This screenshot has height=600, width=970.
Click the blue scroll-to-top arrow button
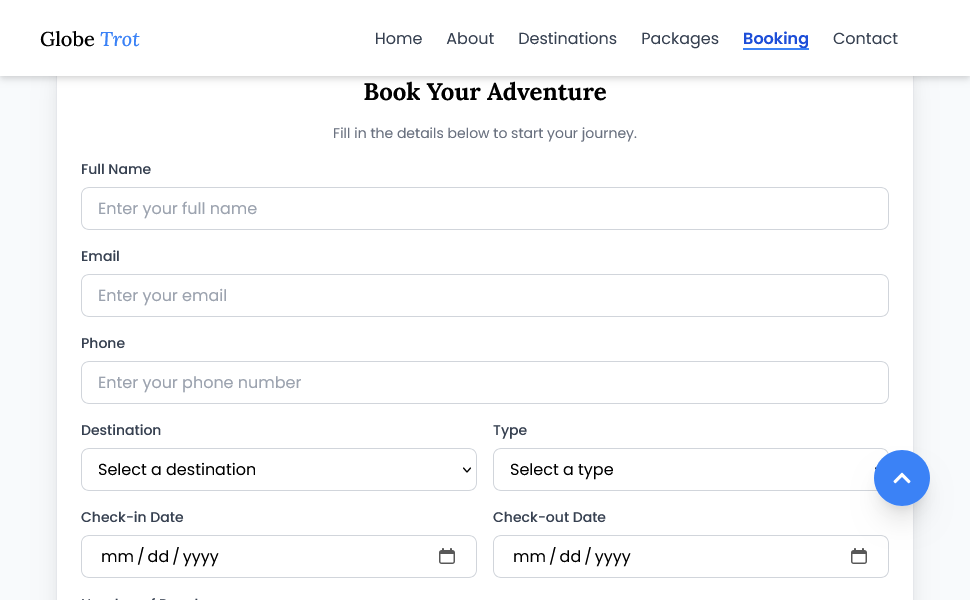pos(901,478)
